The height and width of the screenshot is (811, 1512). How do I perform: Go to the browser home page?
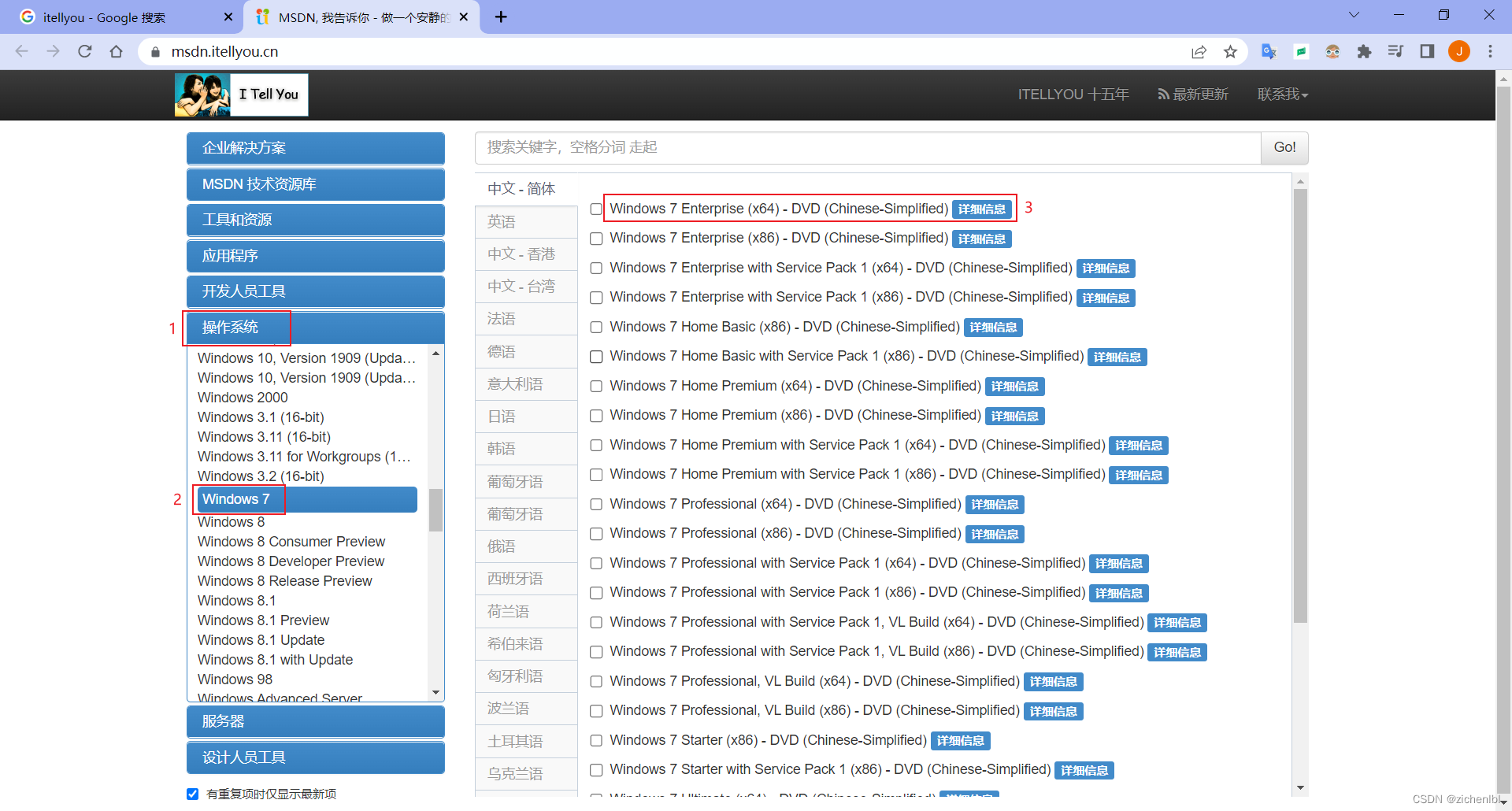coord(116,51)
